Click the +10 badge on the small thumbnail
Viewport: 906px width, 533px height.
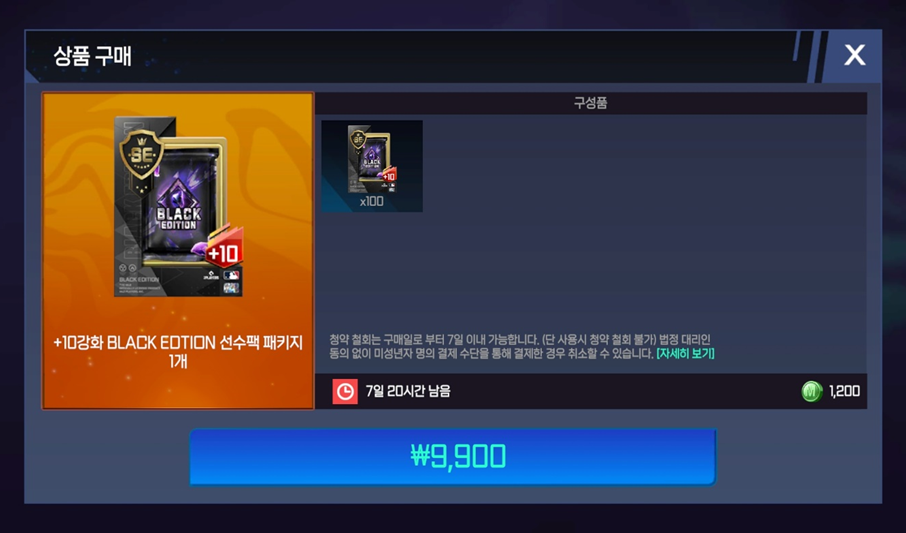click(x=389, y=175)
